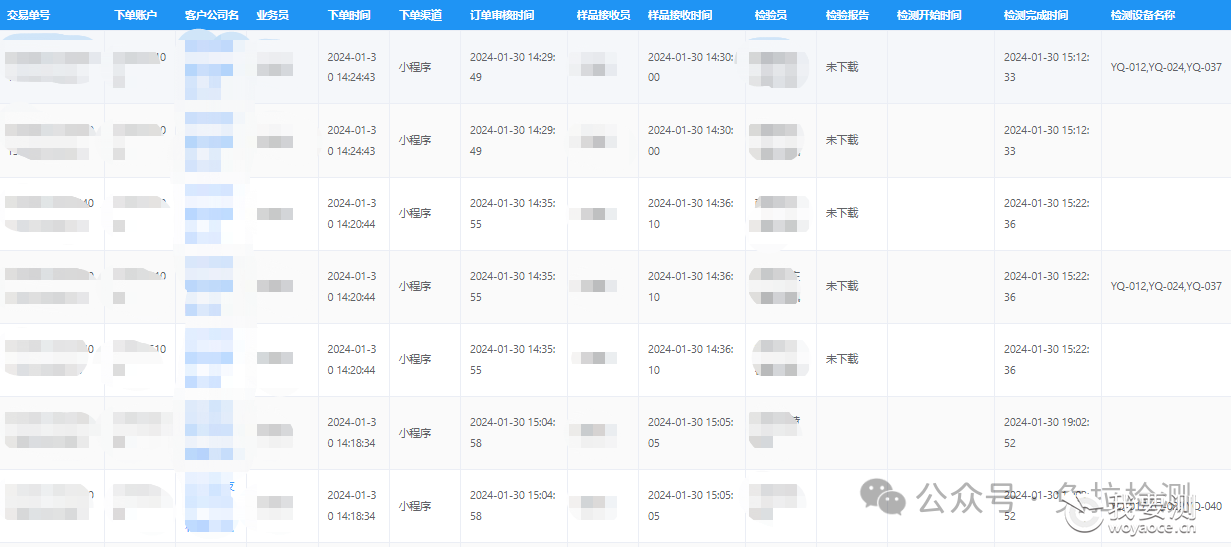Image resolution: width=1231 pixels, height=547 pixels.
Task: Select the 检测设备名称 column header
Action: (x=1143, y=16)
